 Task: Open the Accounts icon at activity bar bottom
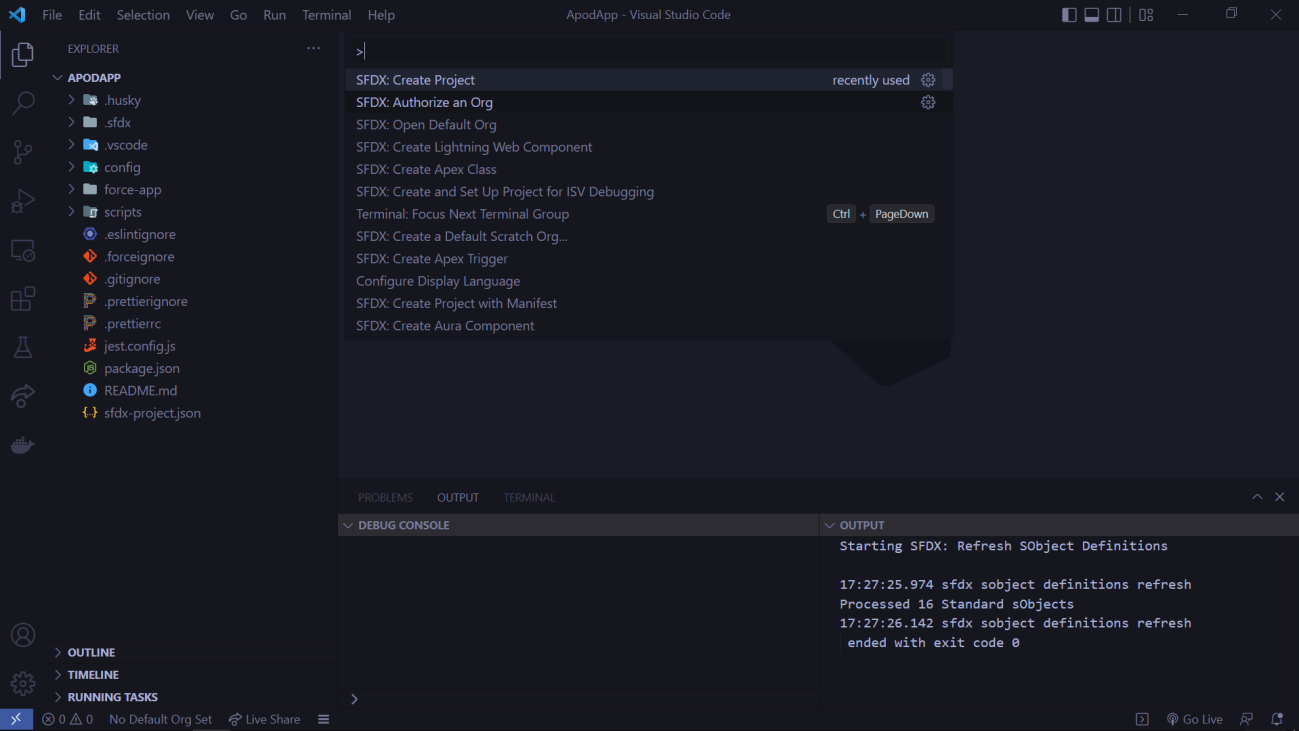point(22,634)
